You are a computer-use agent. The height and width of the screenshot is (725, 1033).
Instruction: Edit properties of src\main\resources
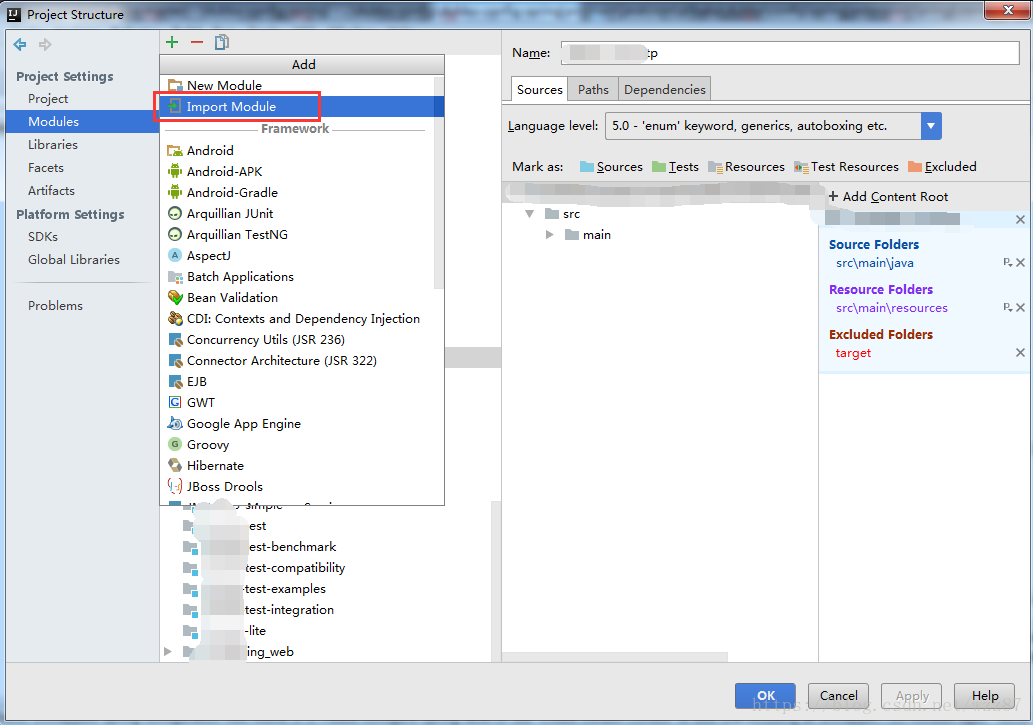[x=1007, y=307]
